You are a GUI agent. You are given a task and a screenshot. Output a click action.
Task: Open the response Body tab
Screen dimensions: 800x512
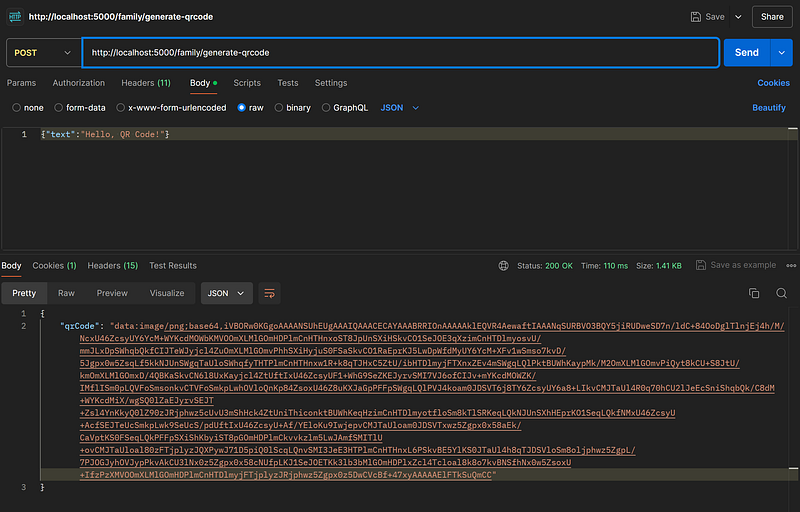pos(11,265)
